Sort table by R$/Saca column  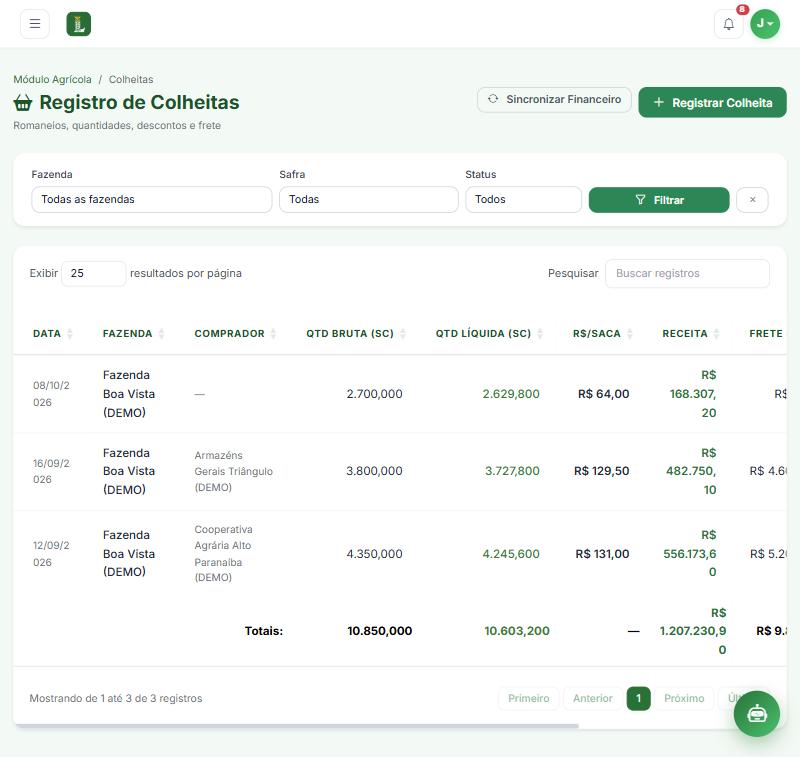pos(603,334)
